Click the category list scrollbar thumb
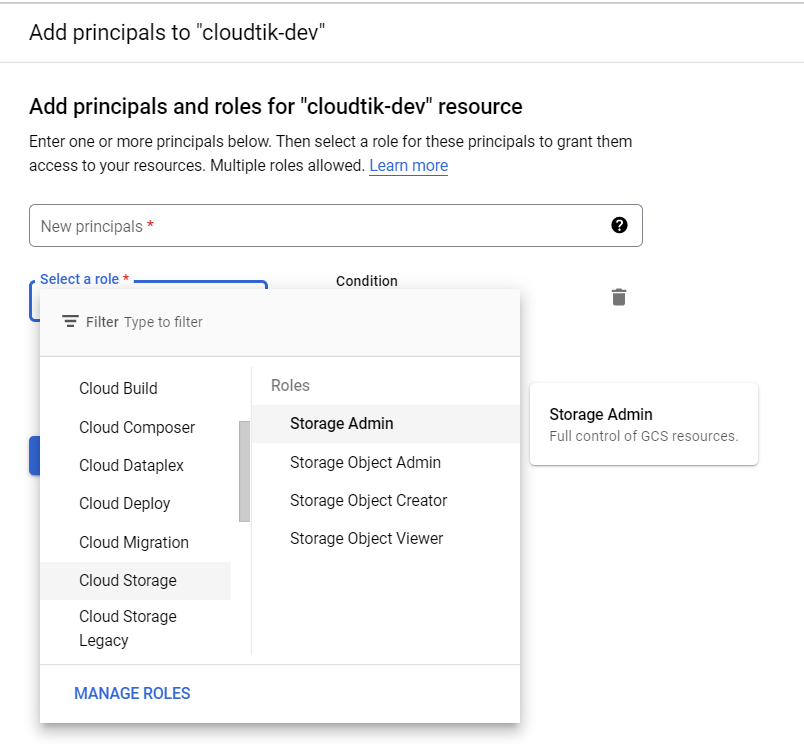804x744 pixels. click(245, 471)
